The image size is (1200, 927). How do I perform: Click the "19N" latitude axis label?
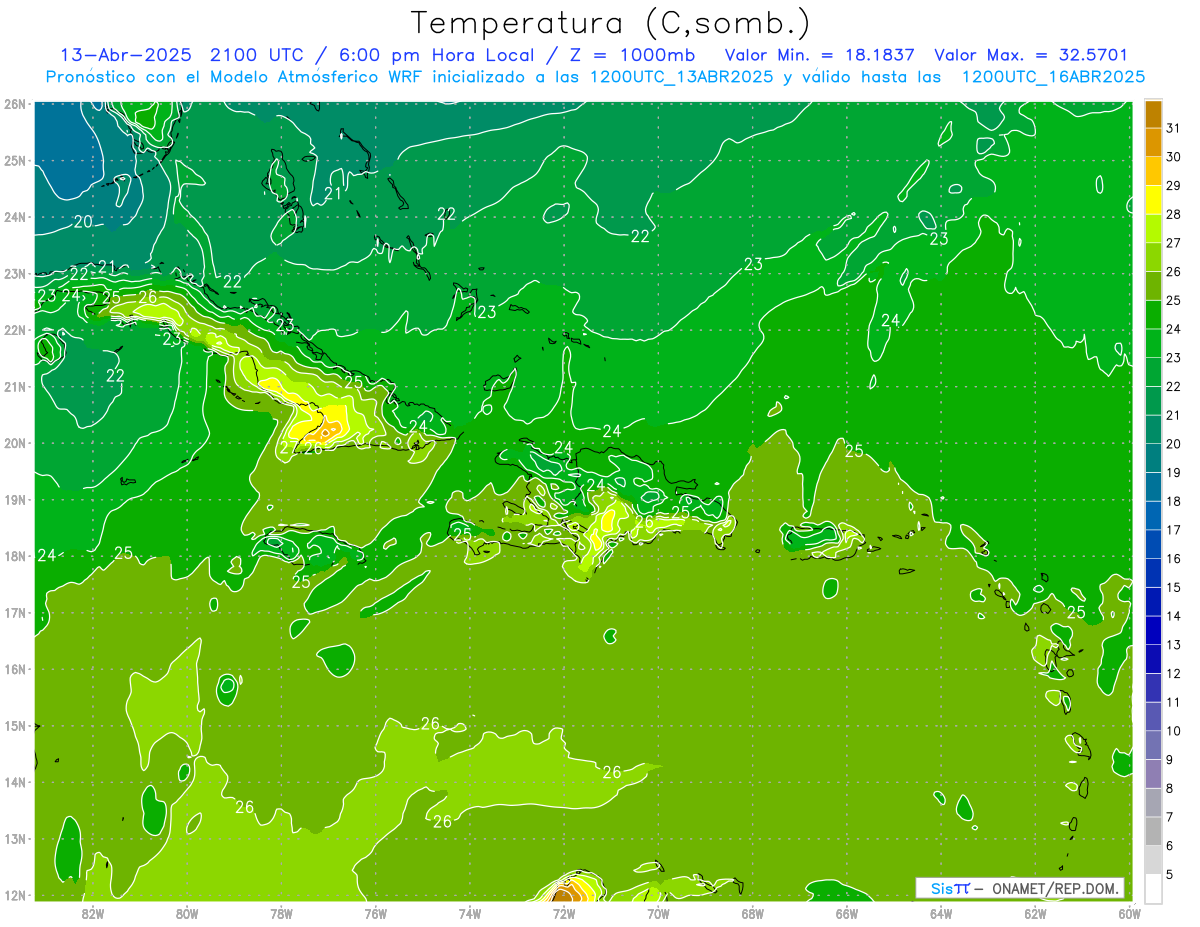pos(14,499)
